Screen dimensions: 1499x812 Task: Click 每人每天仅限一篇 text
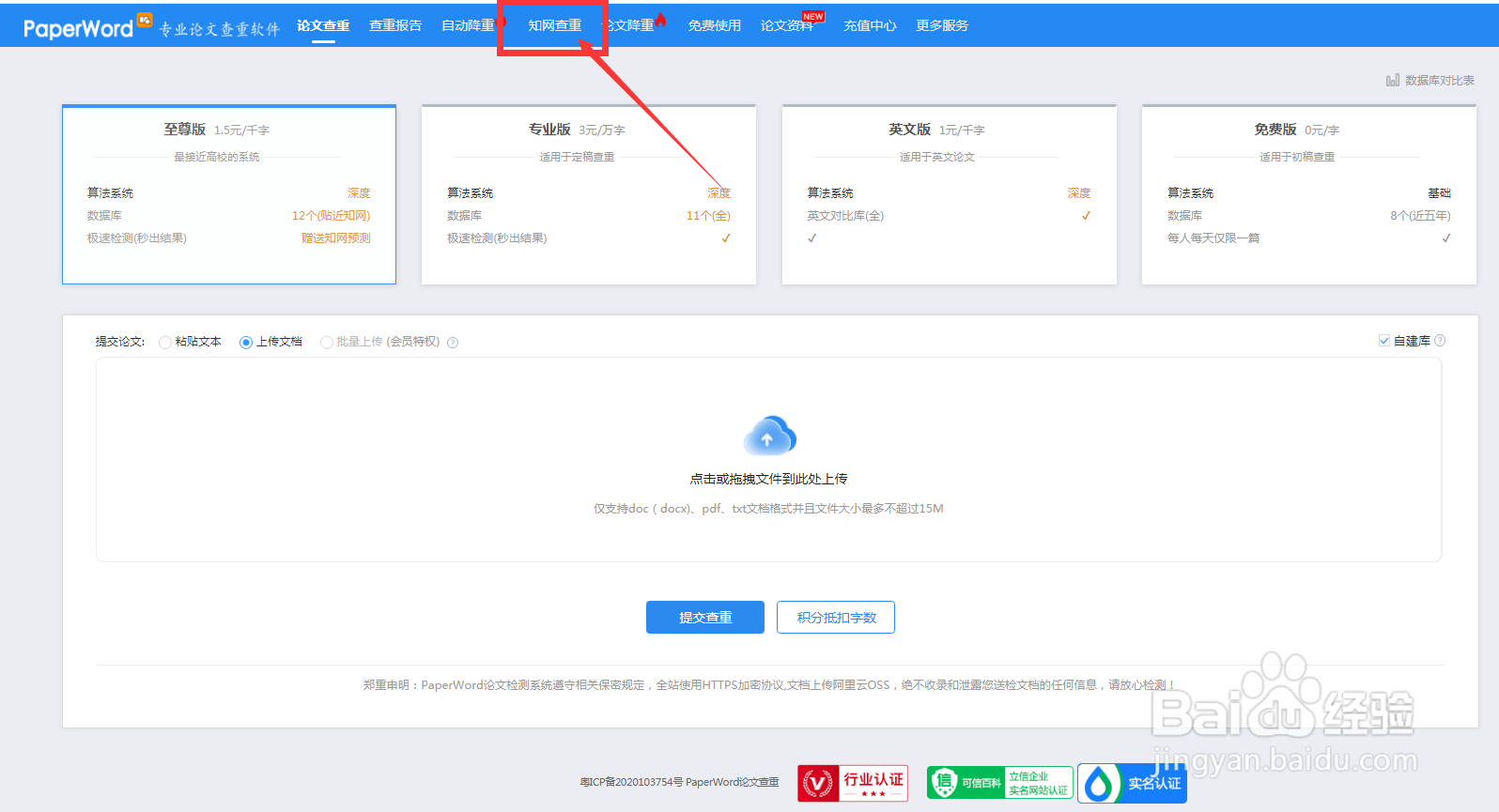click(1213, 238)
